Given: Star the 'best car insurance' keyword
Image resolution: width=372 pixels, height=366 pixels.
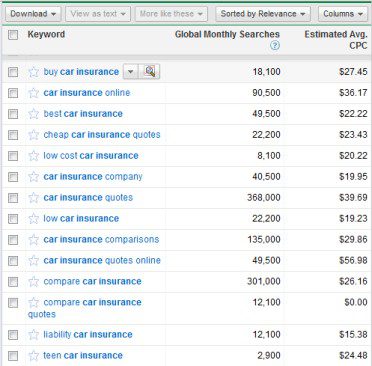Looking at the screenshot, I should coord(33,114).
